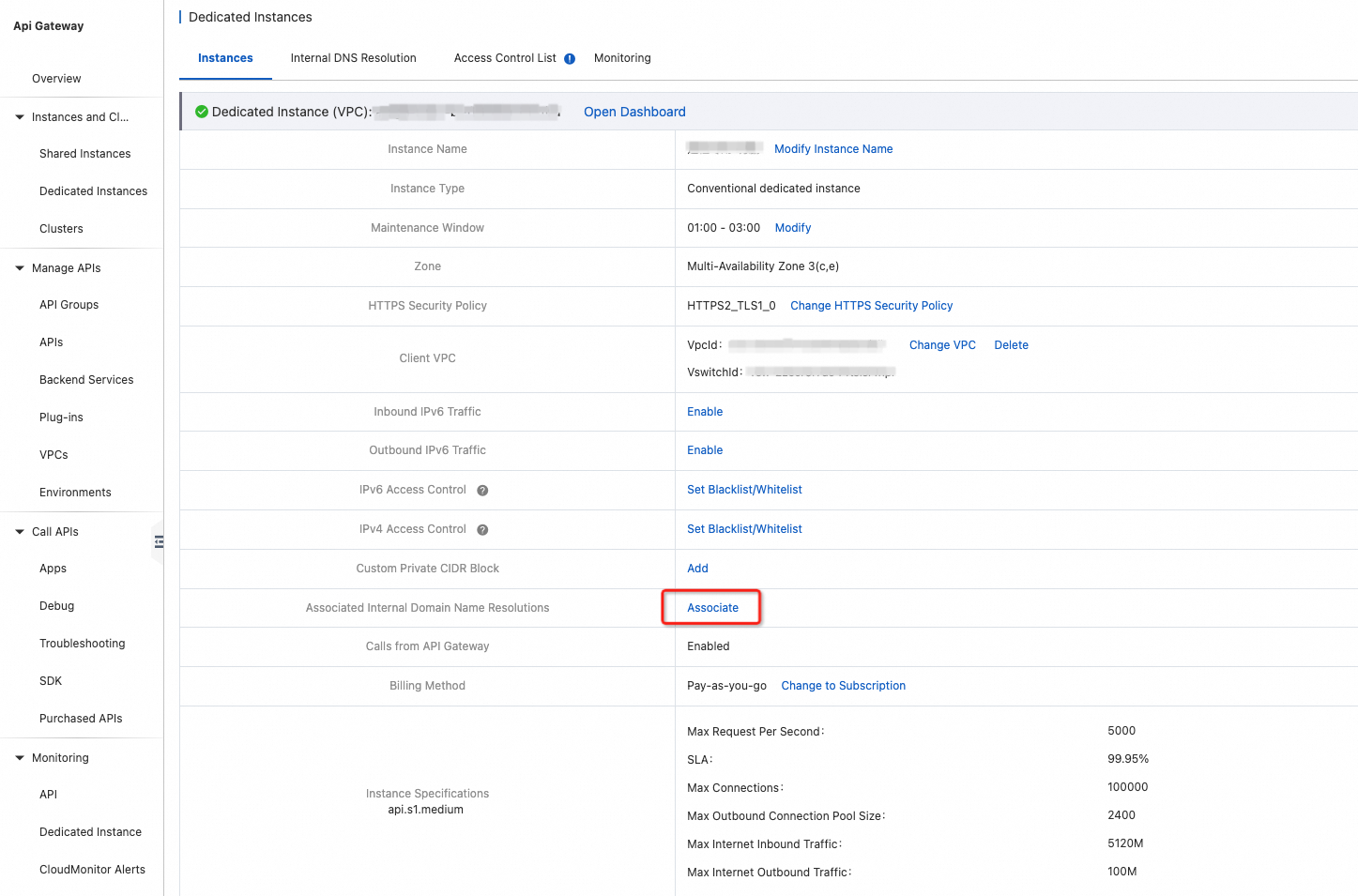The width and height of the screenshot is (1358, 896).
Task: Click Change to Subscription billing link
Action: pyautogui.click(x=843, y=686)
